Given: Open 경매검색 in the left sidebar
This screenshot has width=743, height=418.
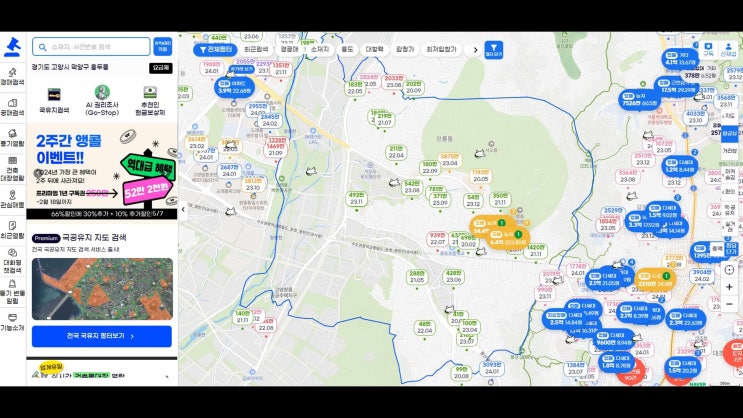Looking at the screenshot, I should pyautogui.click(x=12, y=78).
